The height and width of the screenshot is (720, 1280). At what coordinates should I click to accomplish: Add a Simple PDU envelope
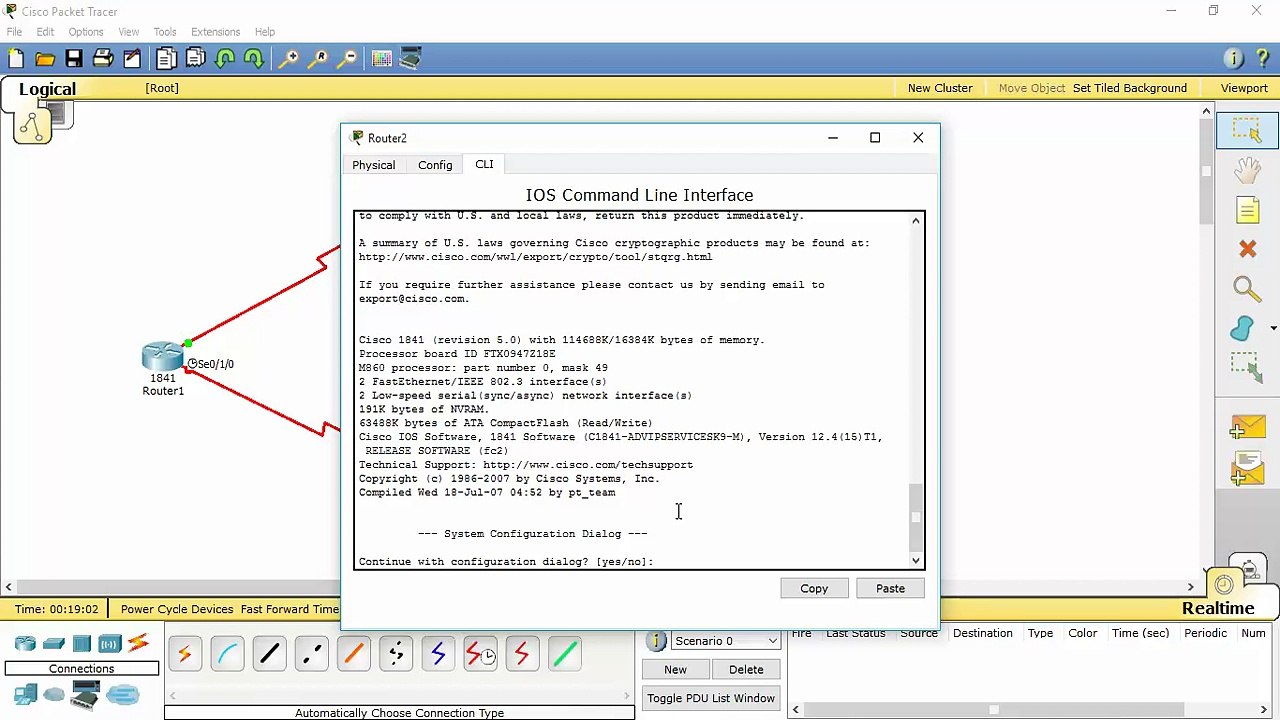click(1247, 428)
